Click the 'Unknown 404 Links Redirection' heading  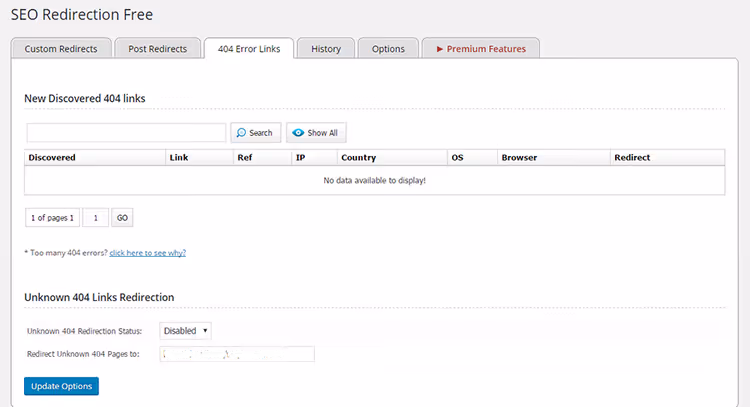click(x=99, y=297)
